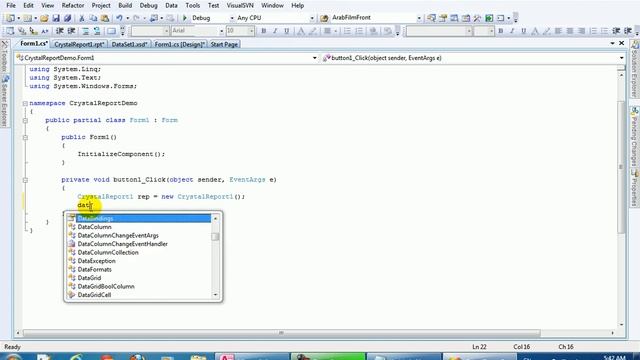
Task: Switch to Start Page tab
Action: click(224, 44)
